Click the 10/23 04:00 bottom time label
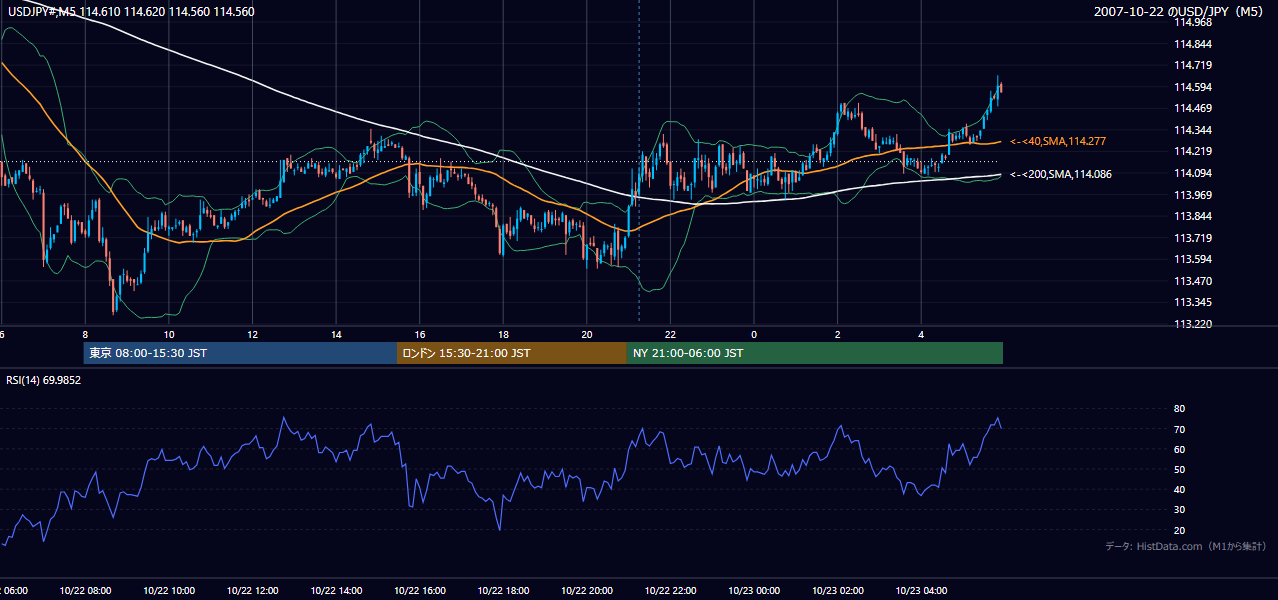Image resolution: width=1278 pixels, height=600 pixels. pos(921,591)
